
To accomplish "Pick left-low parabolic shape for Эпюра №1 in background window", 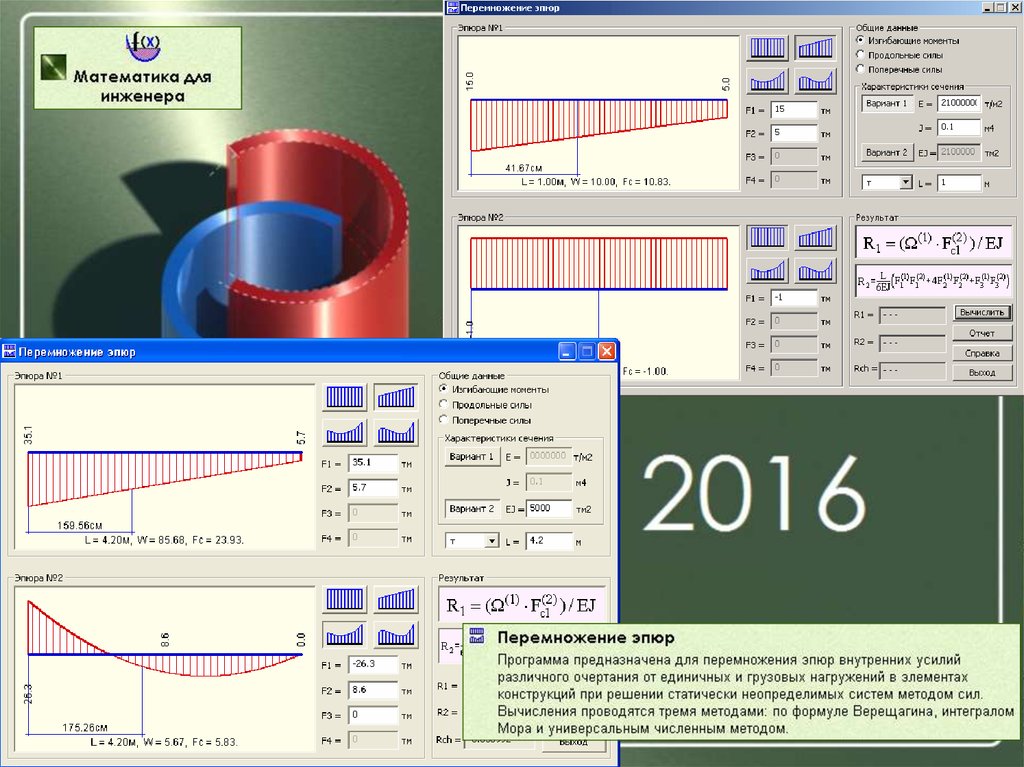I will coord(767,81).
